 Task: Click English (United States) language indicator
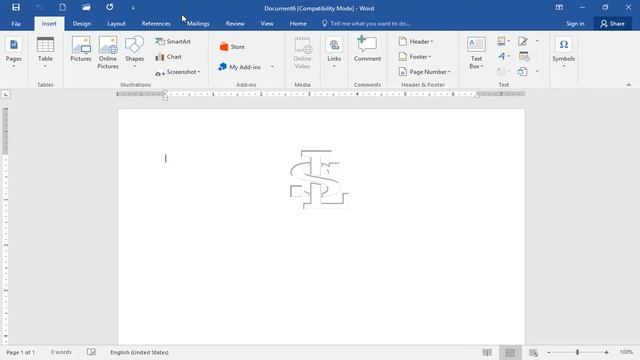click(x=139, y=352)
